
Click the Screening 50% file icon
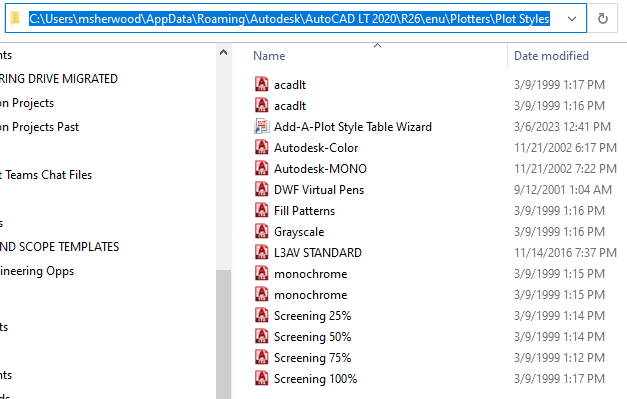[262, 336]
